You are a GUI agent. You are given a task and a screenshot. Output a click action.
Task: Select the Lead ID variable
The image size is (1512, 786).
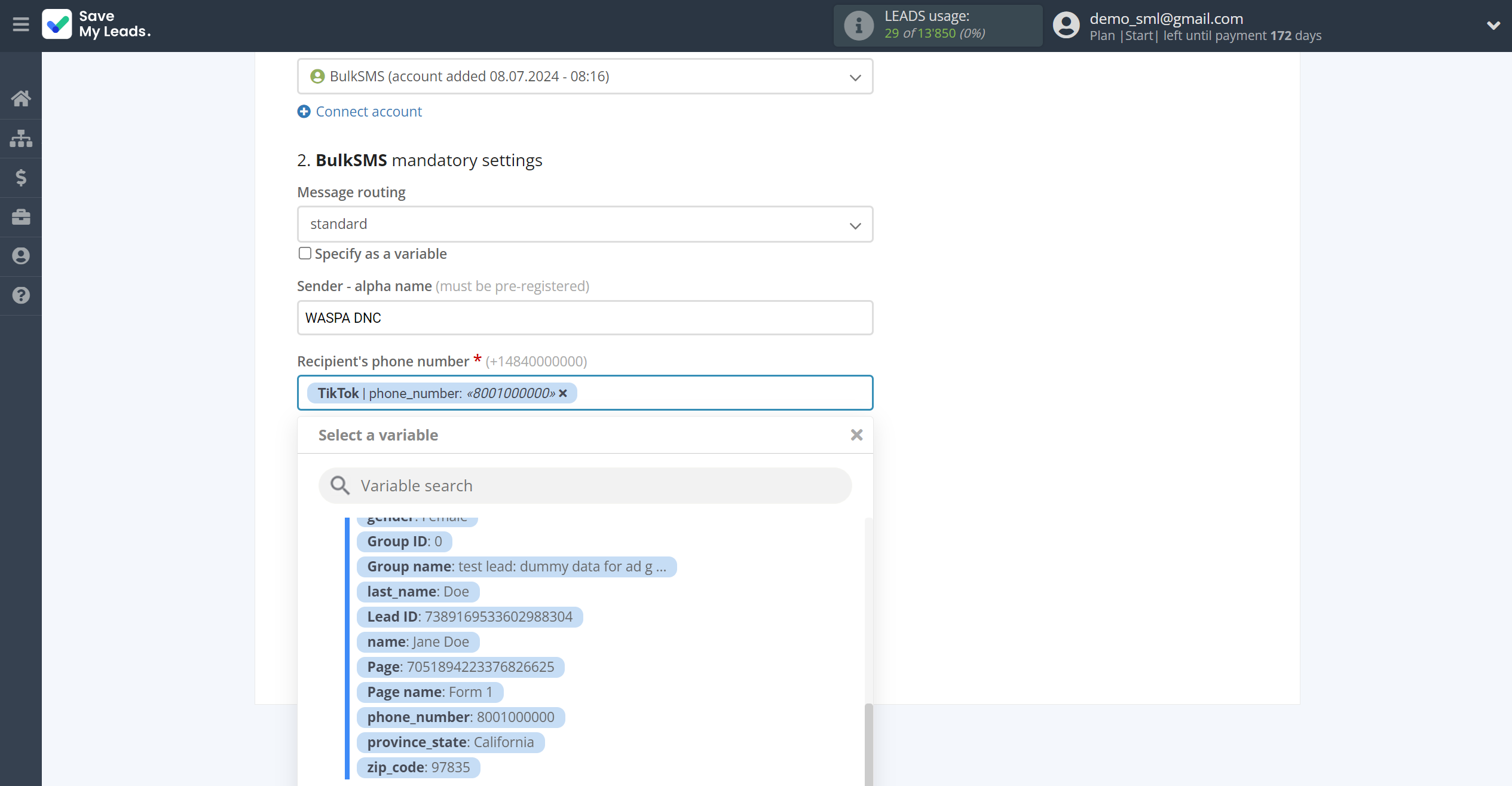coord(470,617)
